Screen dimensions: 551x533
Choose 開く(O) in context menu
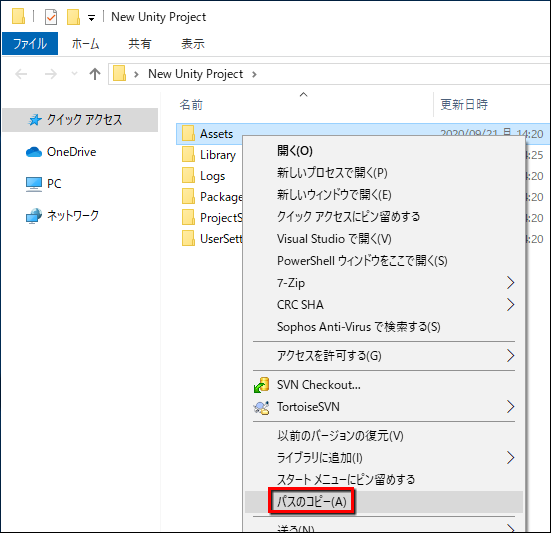pos(294,151)
